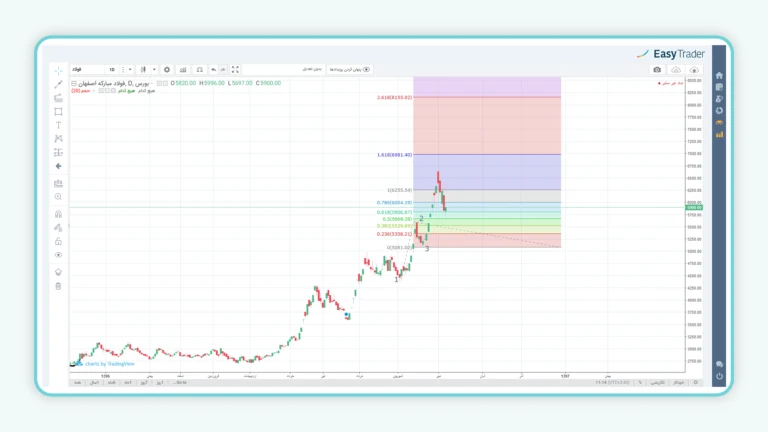Select the all-time range button

click(x=77, y=383)
